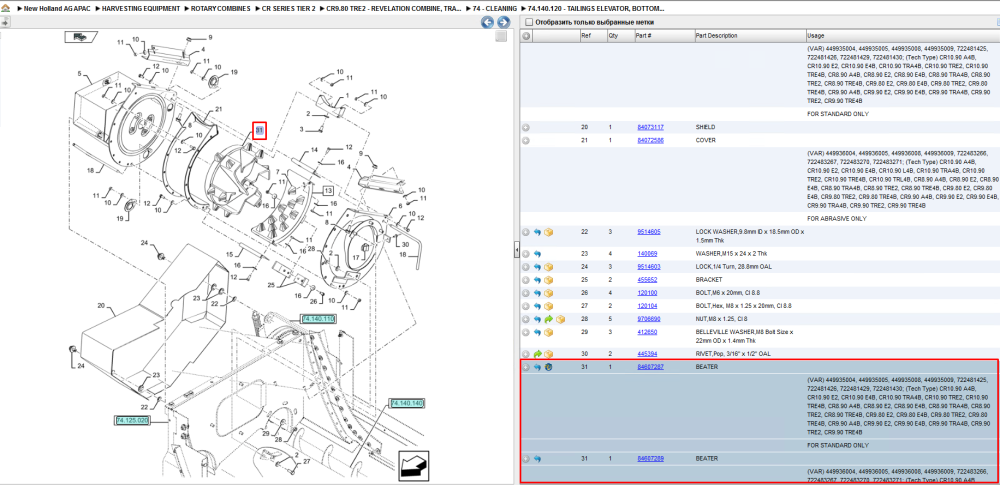Open the CR9.80 TRE2 - REVELATION COMBINE breadcrumb
The image size is (1000, 485).
[394, 10]
